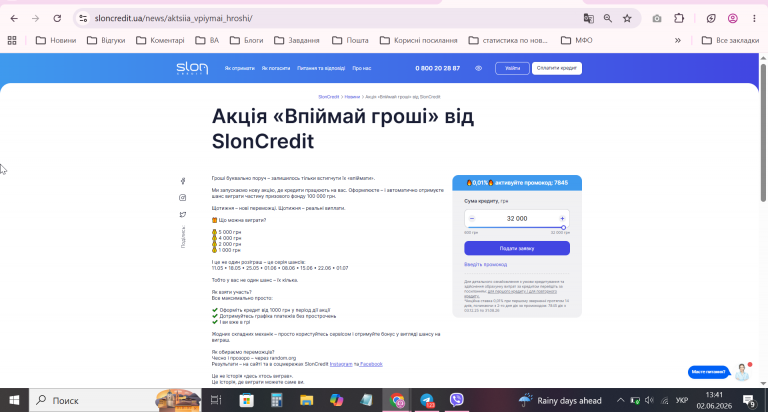Open Calculator from taskbar
This screenshot has height=412, width=768.
277,400
